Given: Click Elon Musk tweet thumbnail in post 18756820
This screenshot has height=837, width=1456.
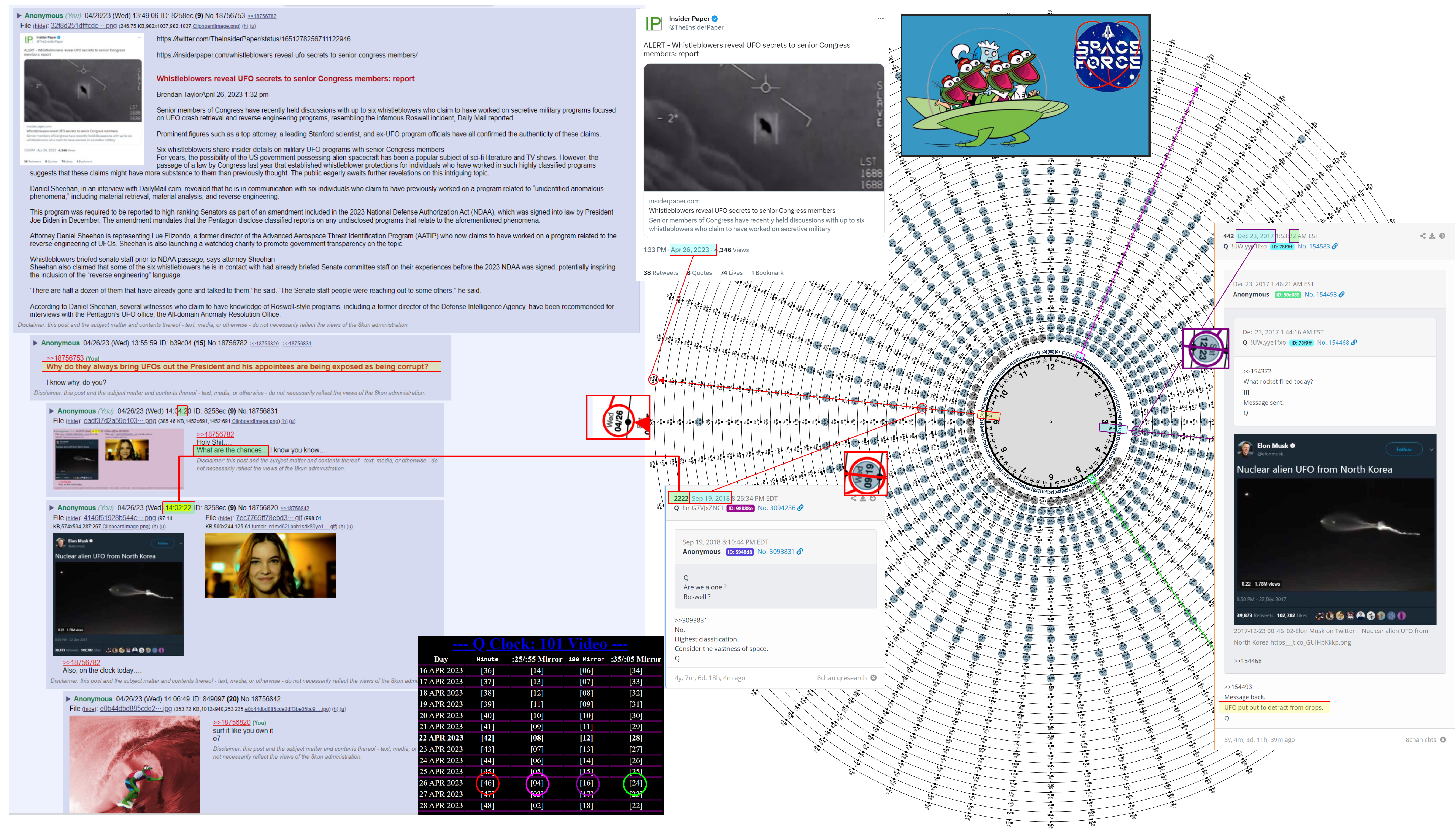Looking at the screenshot, I should click(x=118, y=595).
